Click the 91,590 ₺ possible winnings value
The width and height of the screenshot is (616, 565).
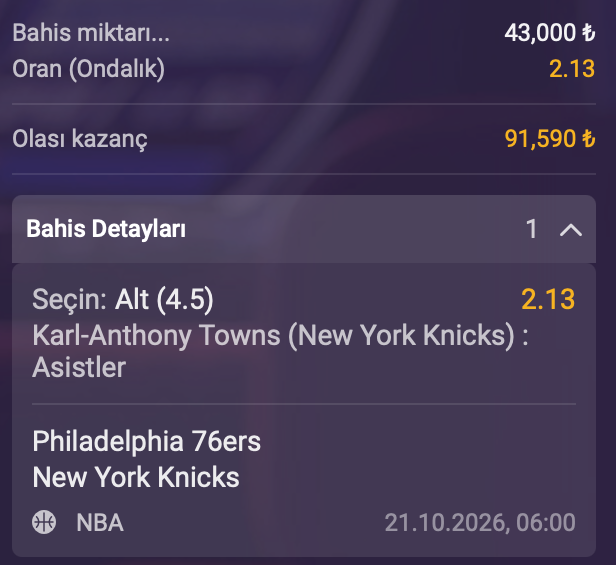550,139
